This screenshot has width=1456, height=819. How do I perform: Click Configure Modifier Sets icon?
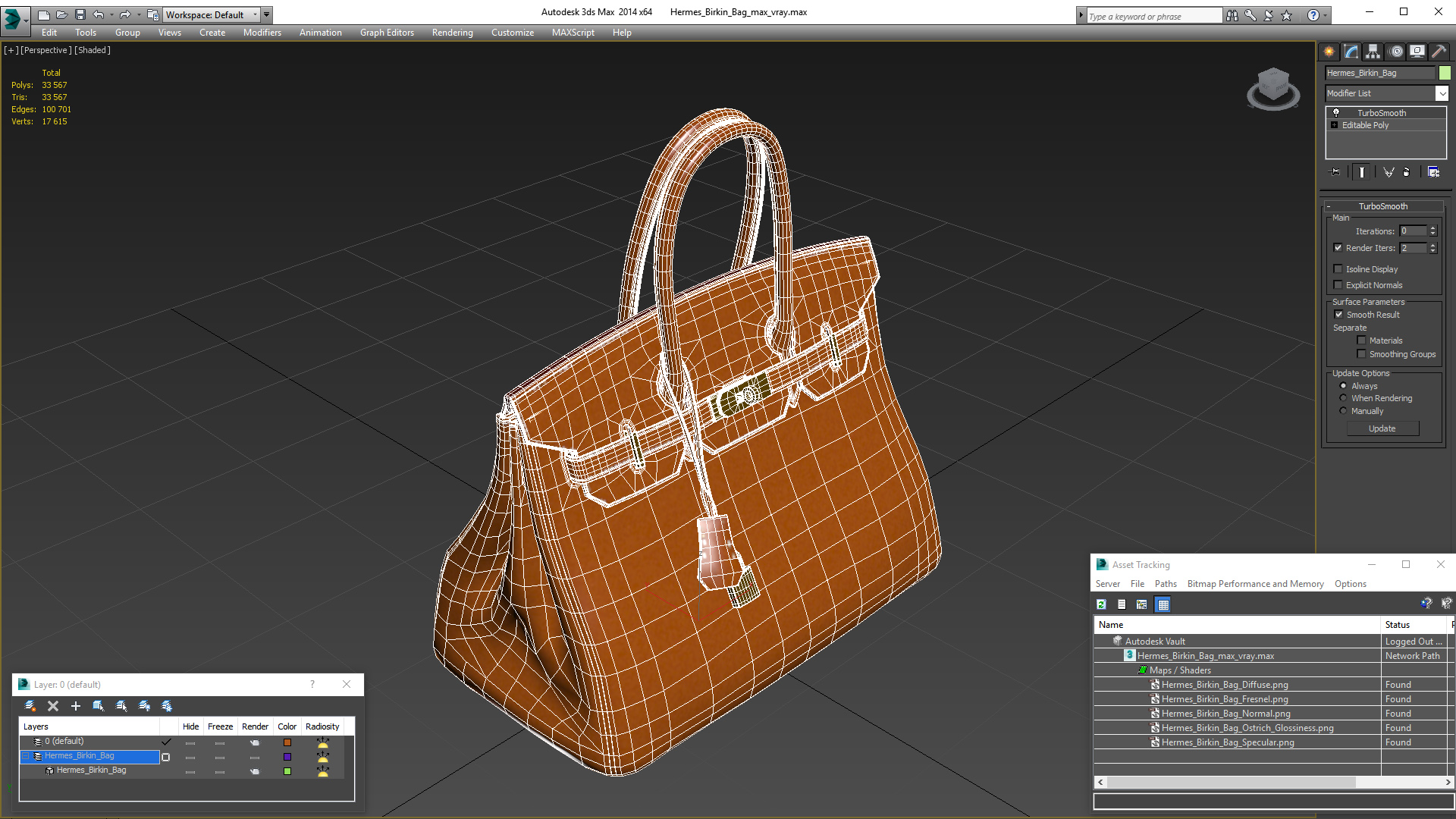pos(1433,172)
